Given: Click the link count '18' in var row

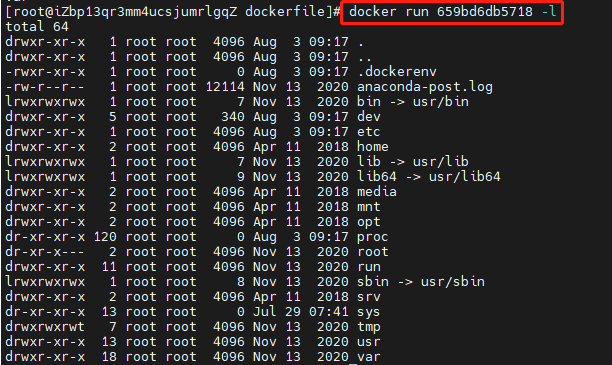Looking at the screenshot, I should [x=109, y=357].
